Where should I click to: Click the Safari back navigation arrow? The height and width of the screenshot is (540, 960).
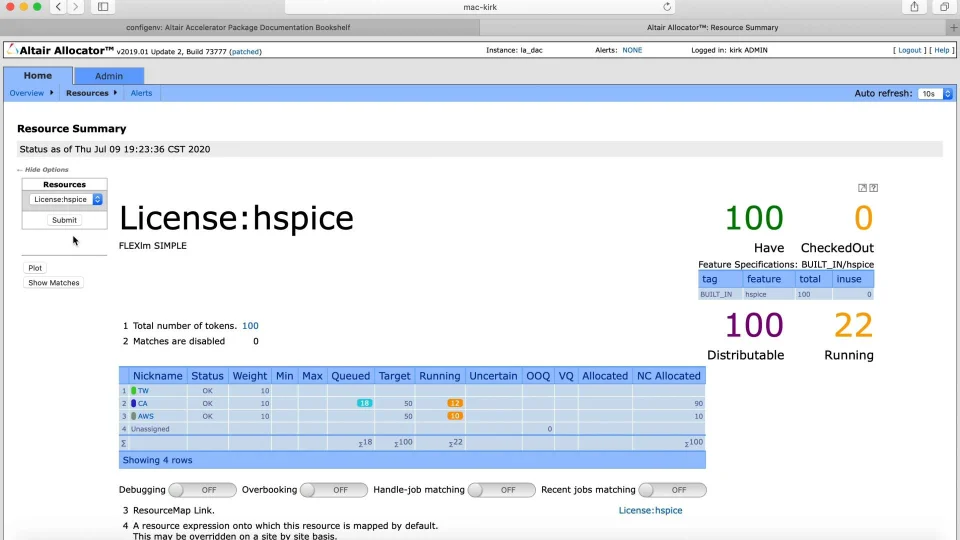57,7
